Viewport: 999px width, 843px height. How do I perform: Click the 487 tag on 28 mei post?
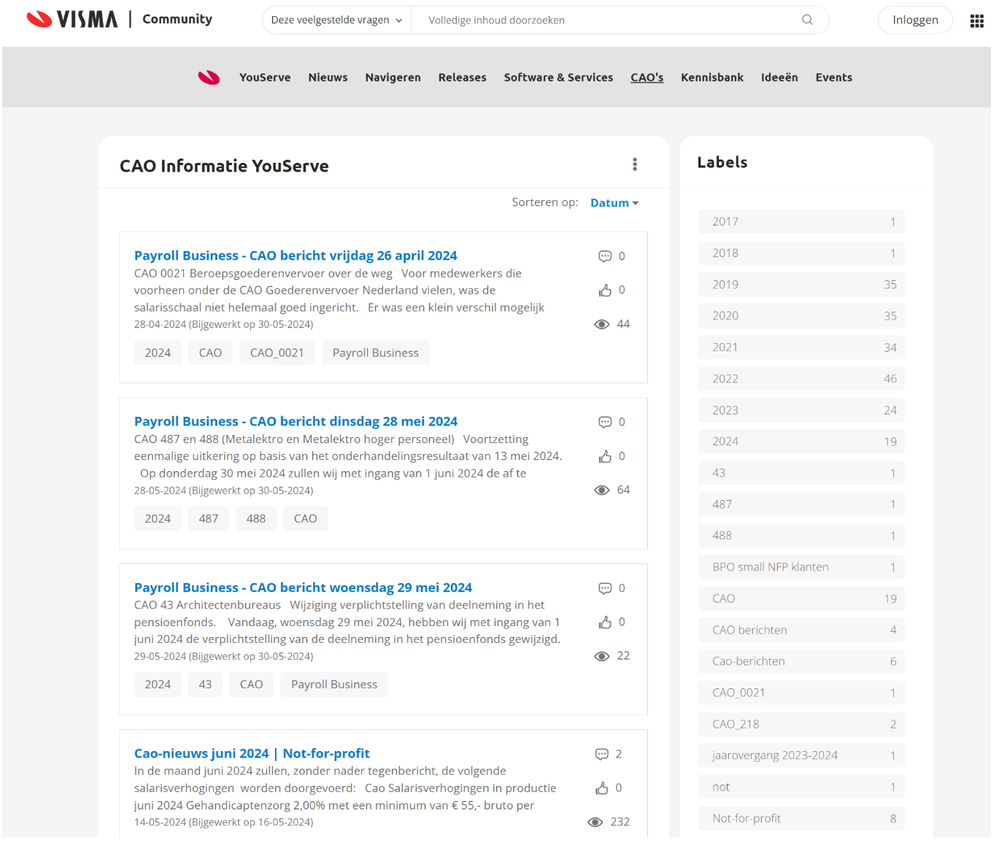pos(208,519)
